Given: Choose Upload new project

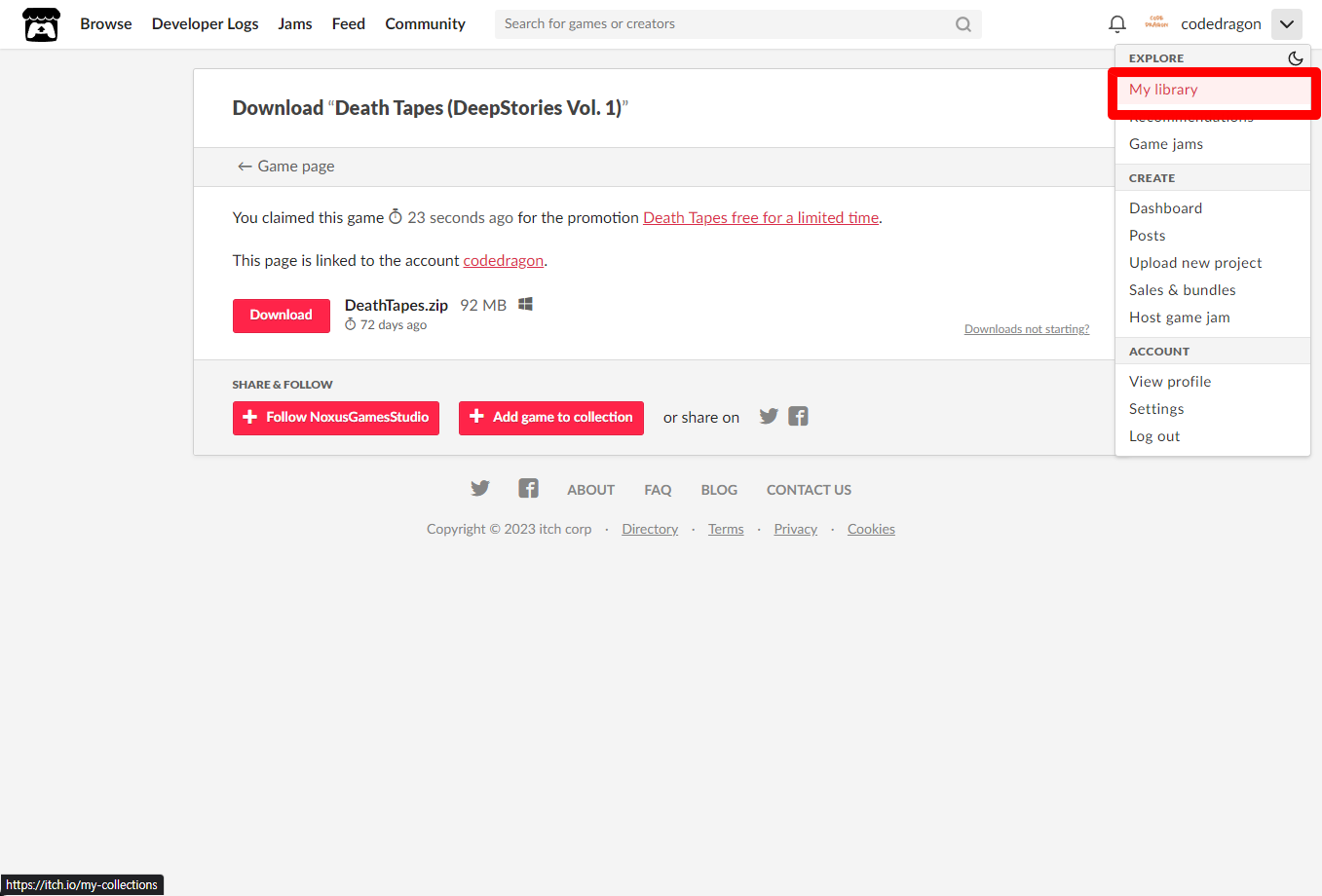Looking at the screenshot, I should coord(1213,263).
